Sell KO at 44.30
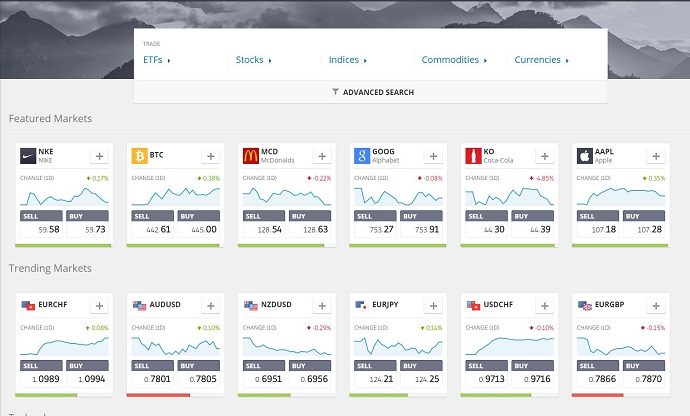The width and height of the screenshot is (690, 416). pos(487,224)
